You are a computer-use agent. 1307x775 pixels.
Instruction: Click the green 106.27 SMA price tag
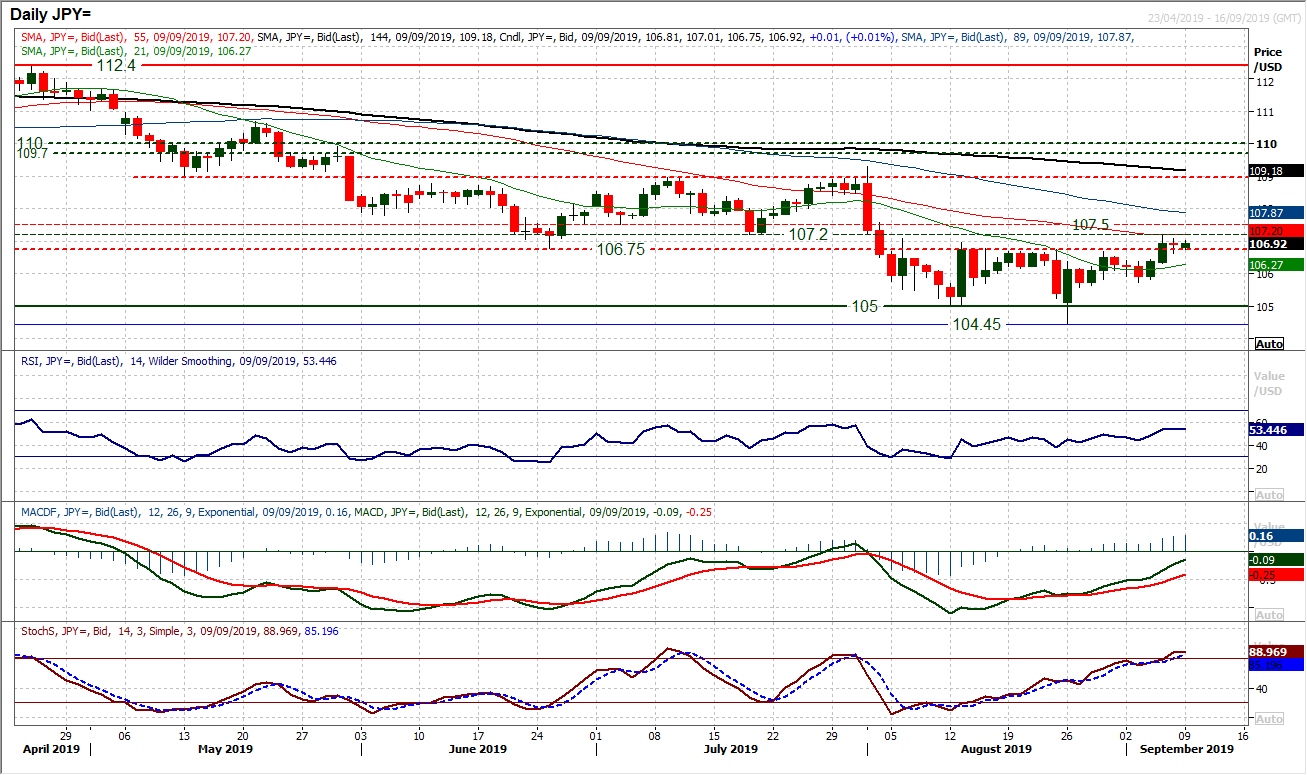coord(1277,264)
